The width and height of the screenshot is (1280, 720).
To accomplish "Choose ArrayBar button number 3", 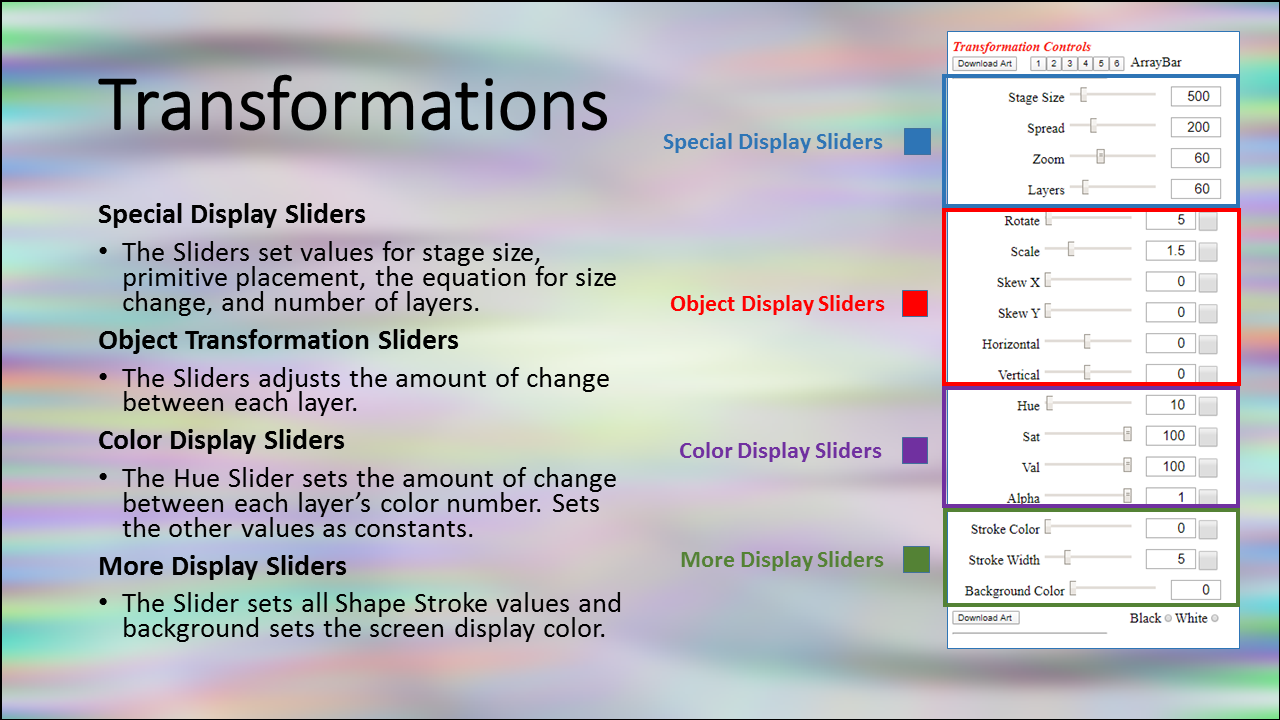I will click(x=1070, y=63).
